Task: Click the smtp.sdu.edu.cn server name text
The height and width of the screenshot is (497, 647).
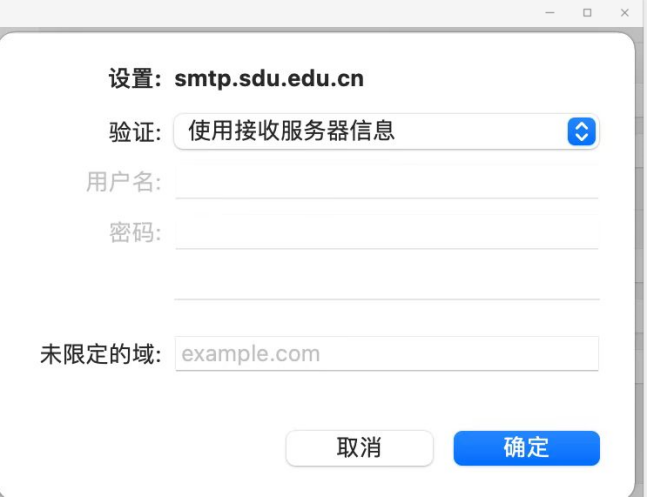Action: point(269,78)
